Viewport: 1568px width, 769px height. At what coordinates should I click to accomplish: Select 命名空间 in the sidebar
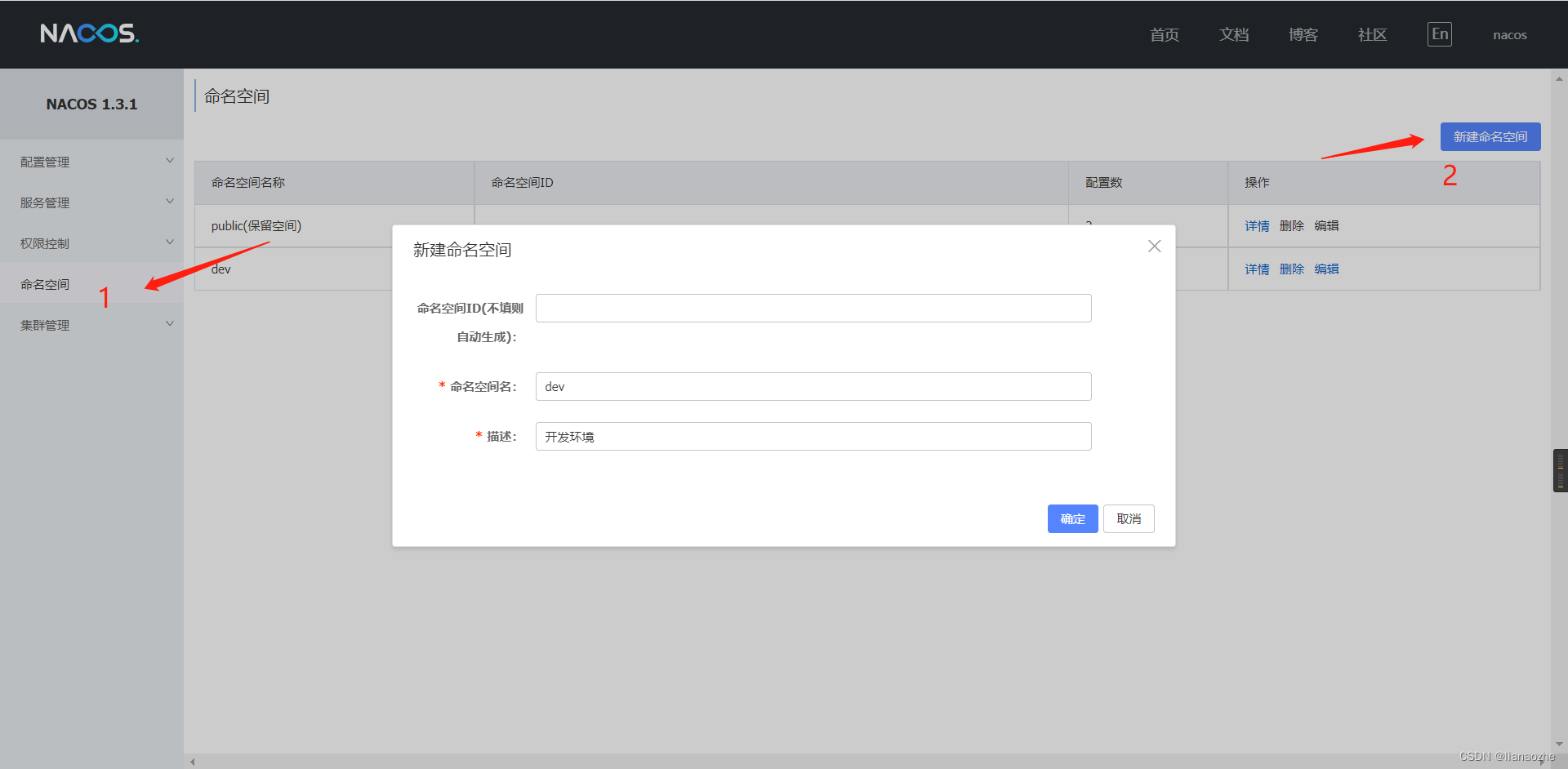pos(45,284)
